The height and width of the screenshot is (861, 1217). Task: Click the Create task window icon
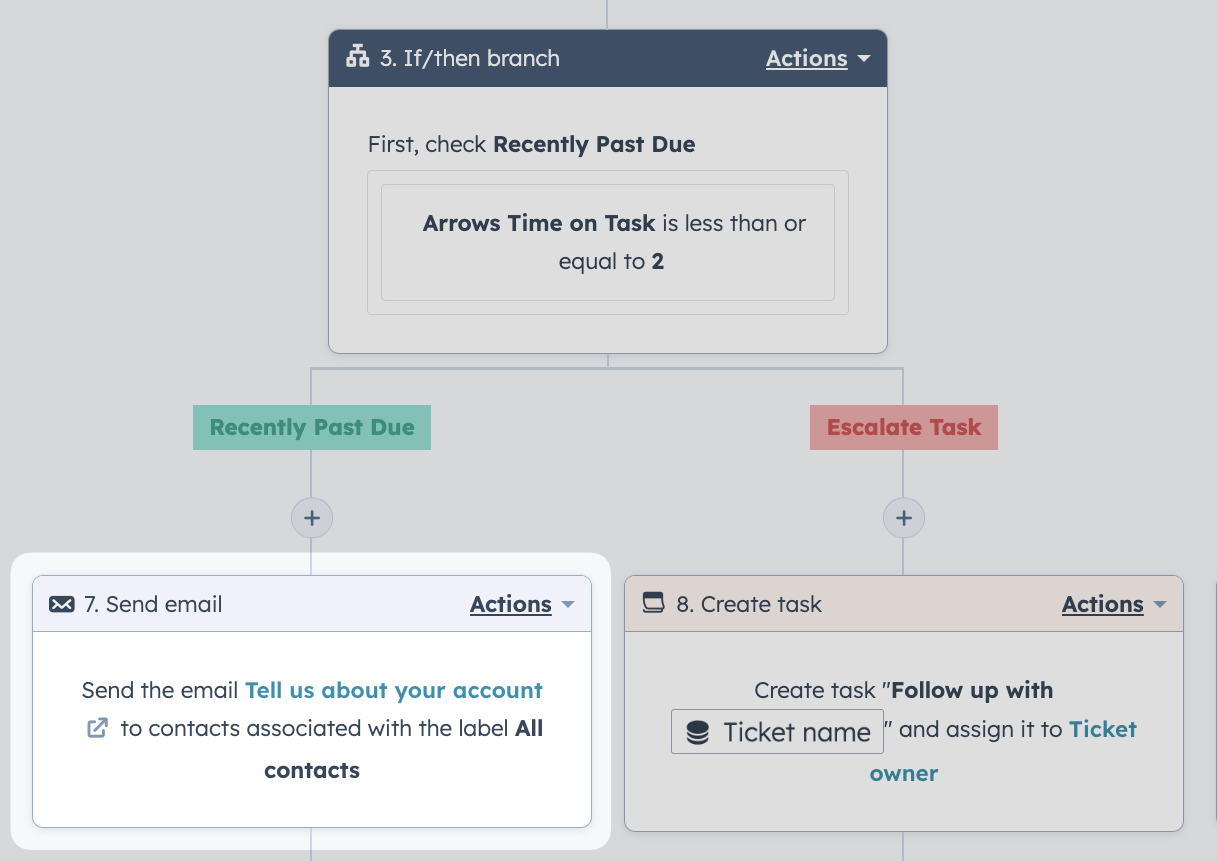point(653,603)
